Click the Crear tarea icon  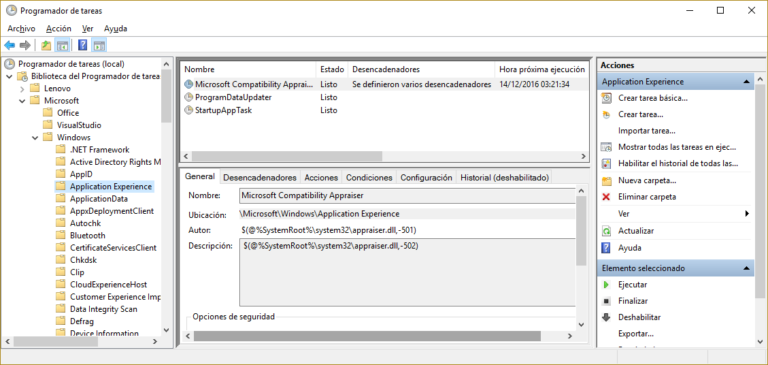click(606, 115)
